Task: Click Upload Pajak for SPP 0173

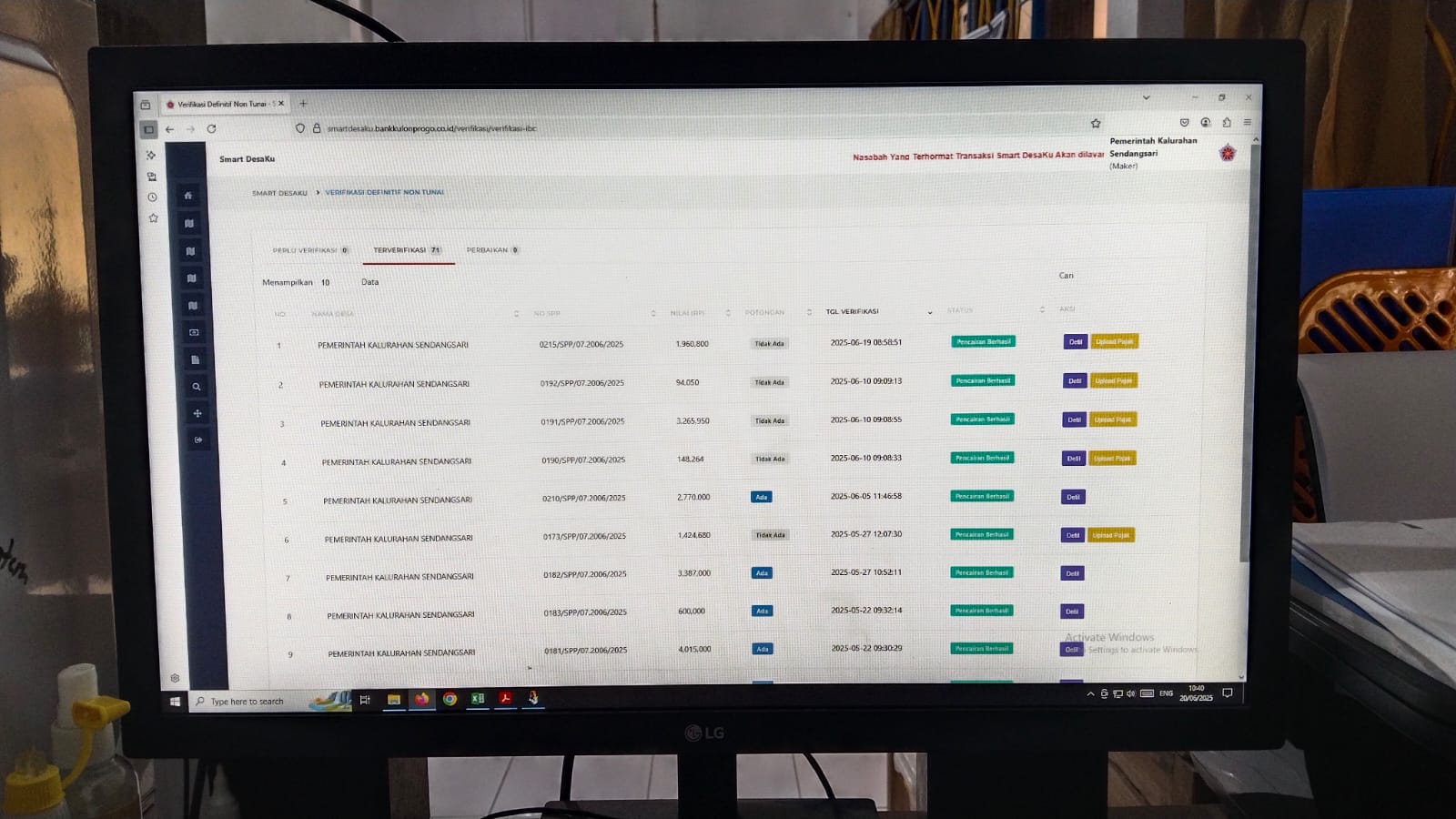Action: [x=1111, y=535]
